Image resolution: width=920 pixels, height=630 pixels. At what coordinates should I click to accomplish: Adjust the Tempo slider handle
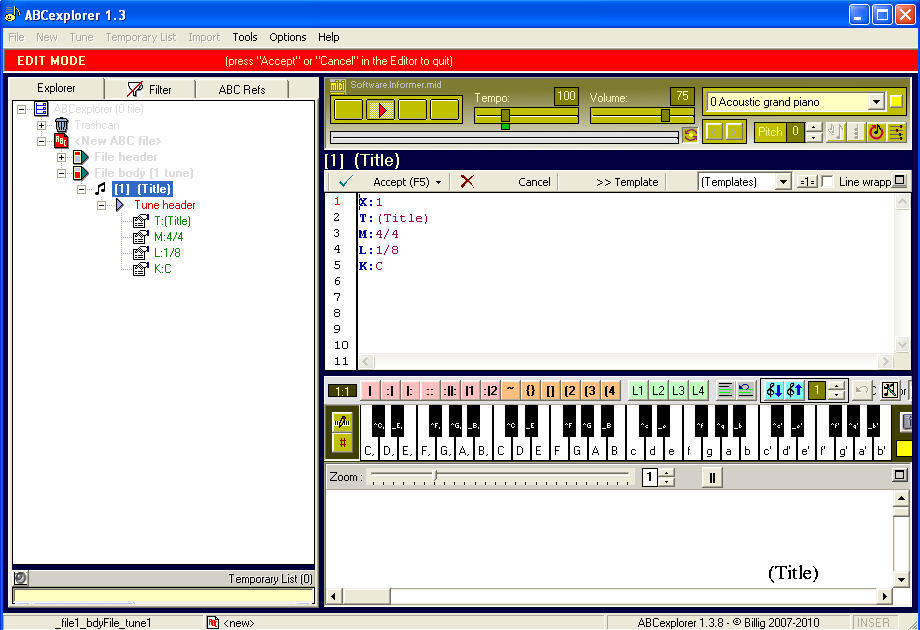point(505,115)
